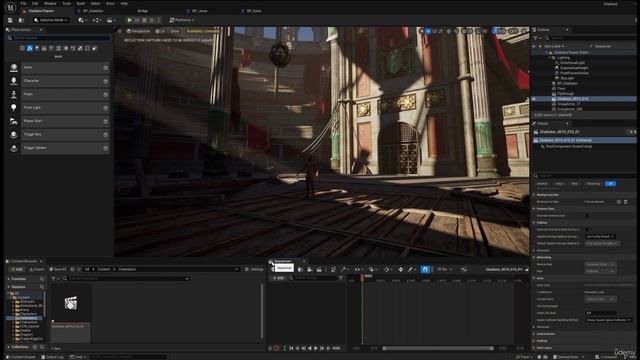Screen dimensions: 640x360
Task: Select the All filter in Details panel
Action: pyautogui.click(x=610, y=184)
